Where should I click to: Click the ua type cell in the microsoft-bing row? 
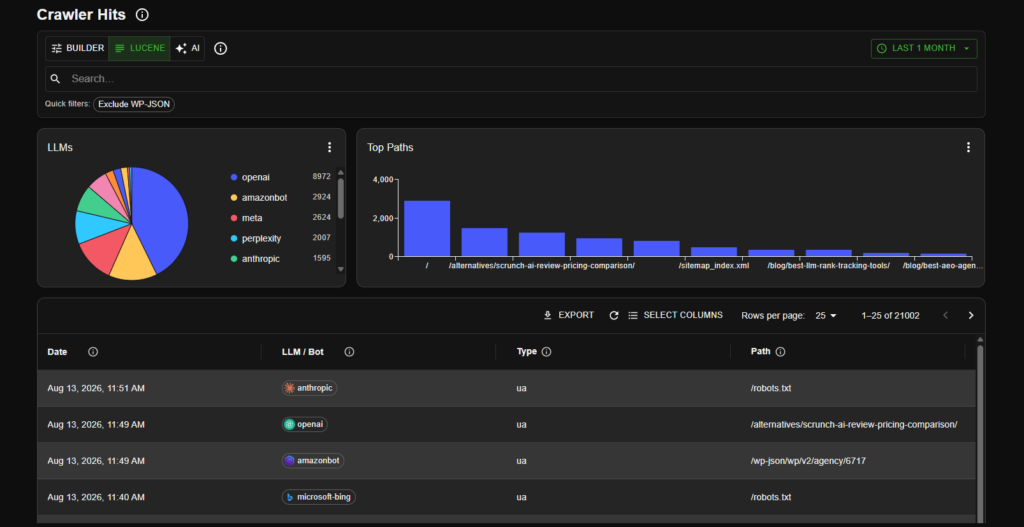coord(521,498)
